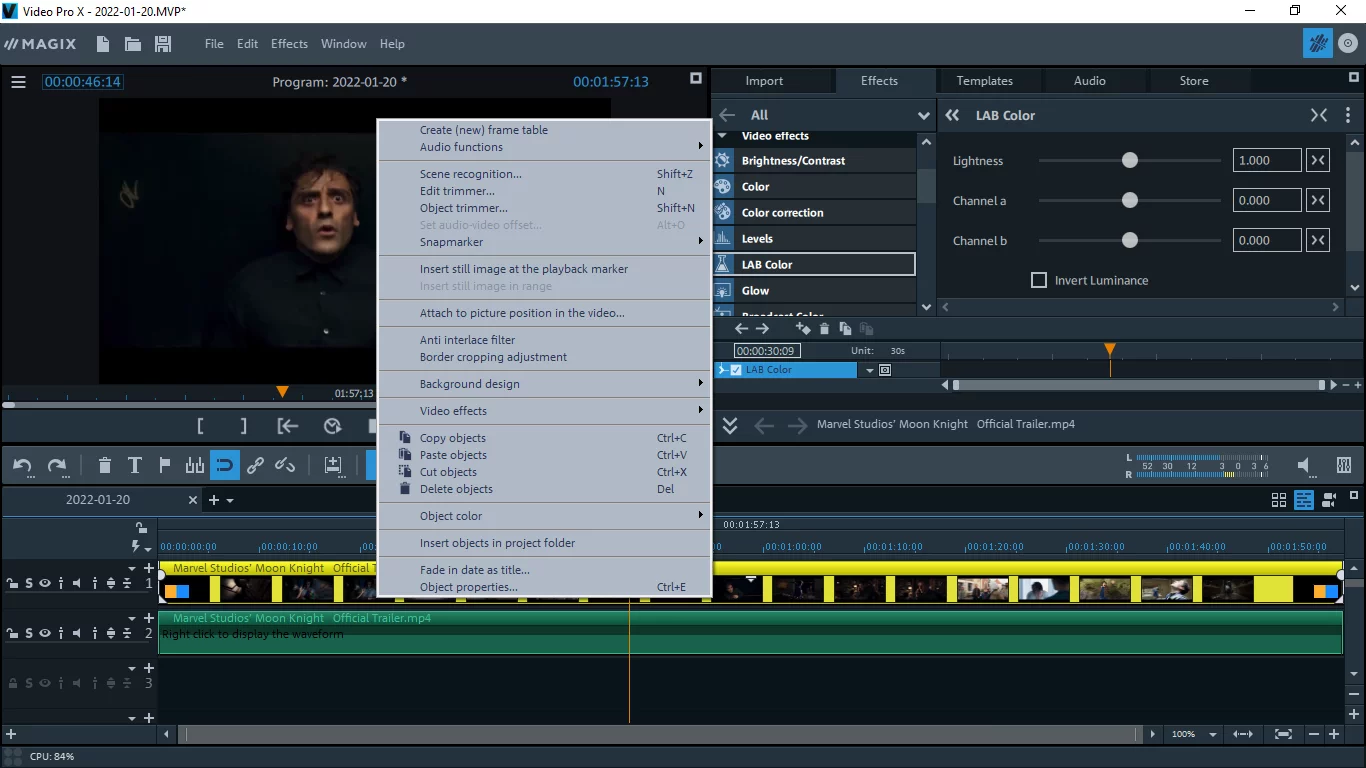The width and height of the screenshot is (1366, 768).
Task: Undo the last action
Action: 22,465
